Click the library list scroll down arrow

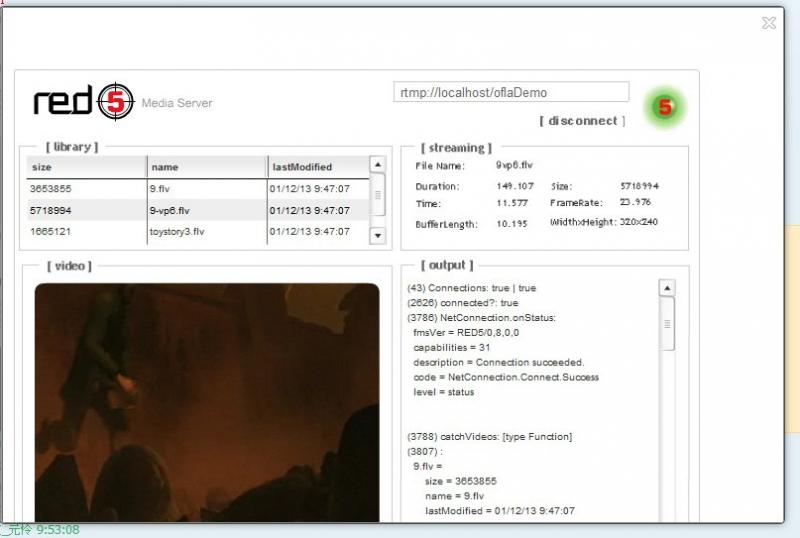(378, 236)
